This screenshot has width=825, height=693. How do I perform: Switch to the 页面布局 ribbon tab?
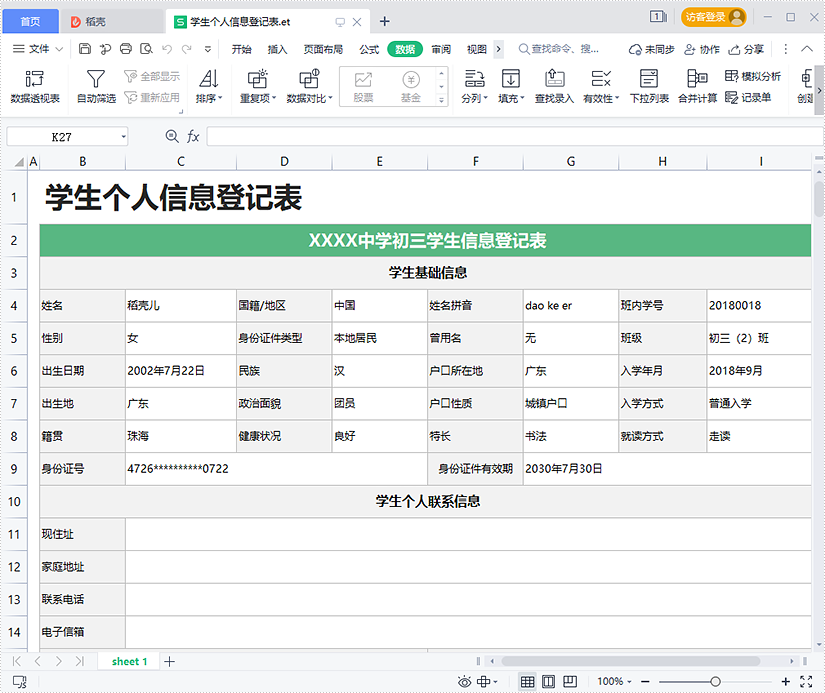(x=323, y=49)
